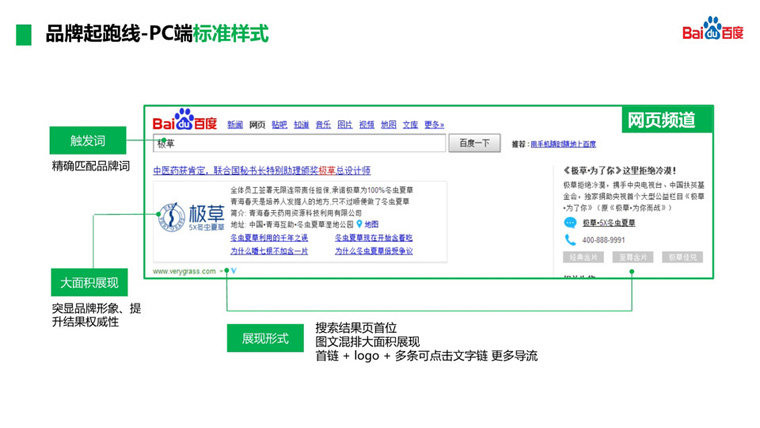Click the 地址: 中国•青海互助 address text
760x428 pixels.
click(292, 224)
